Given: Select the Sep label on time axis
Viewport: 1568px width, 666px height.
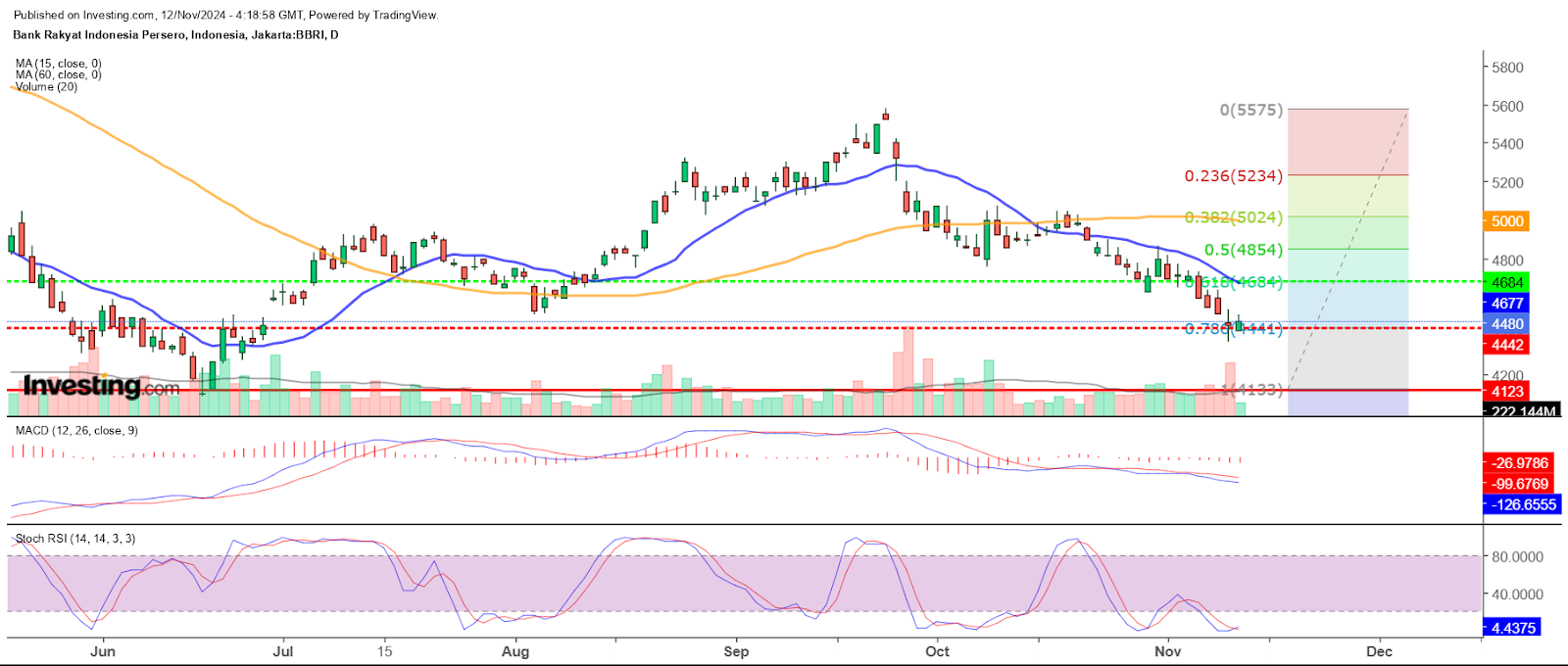Looking at the screenshot, I should click(736, 651).
